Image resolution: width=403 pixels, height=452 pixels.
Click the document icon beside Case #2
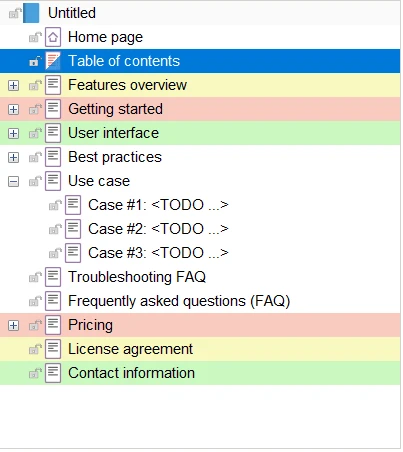tap(73, 229)
